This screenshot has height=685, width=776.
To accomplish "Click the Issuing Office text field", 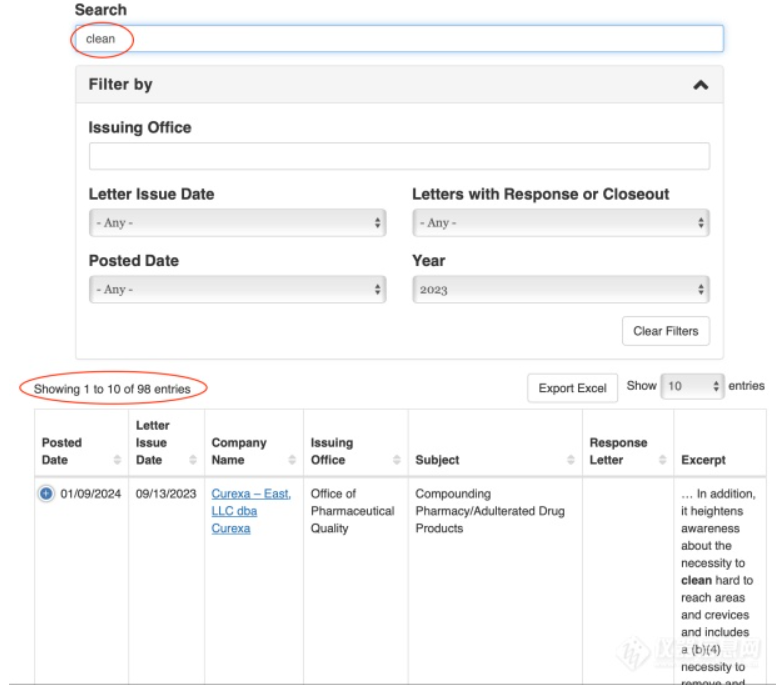I will tap(399, 157).
